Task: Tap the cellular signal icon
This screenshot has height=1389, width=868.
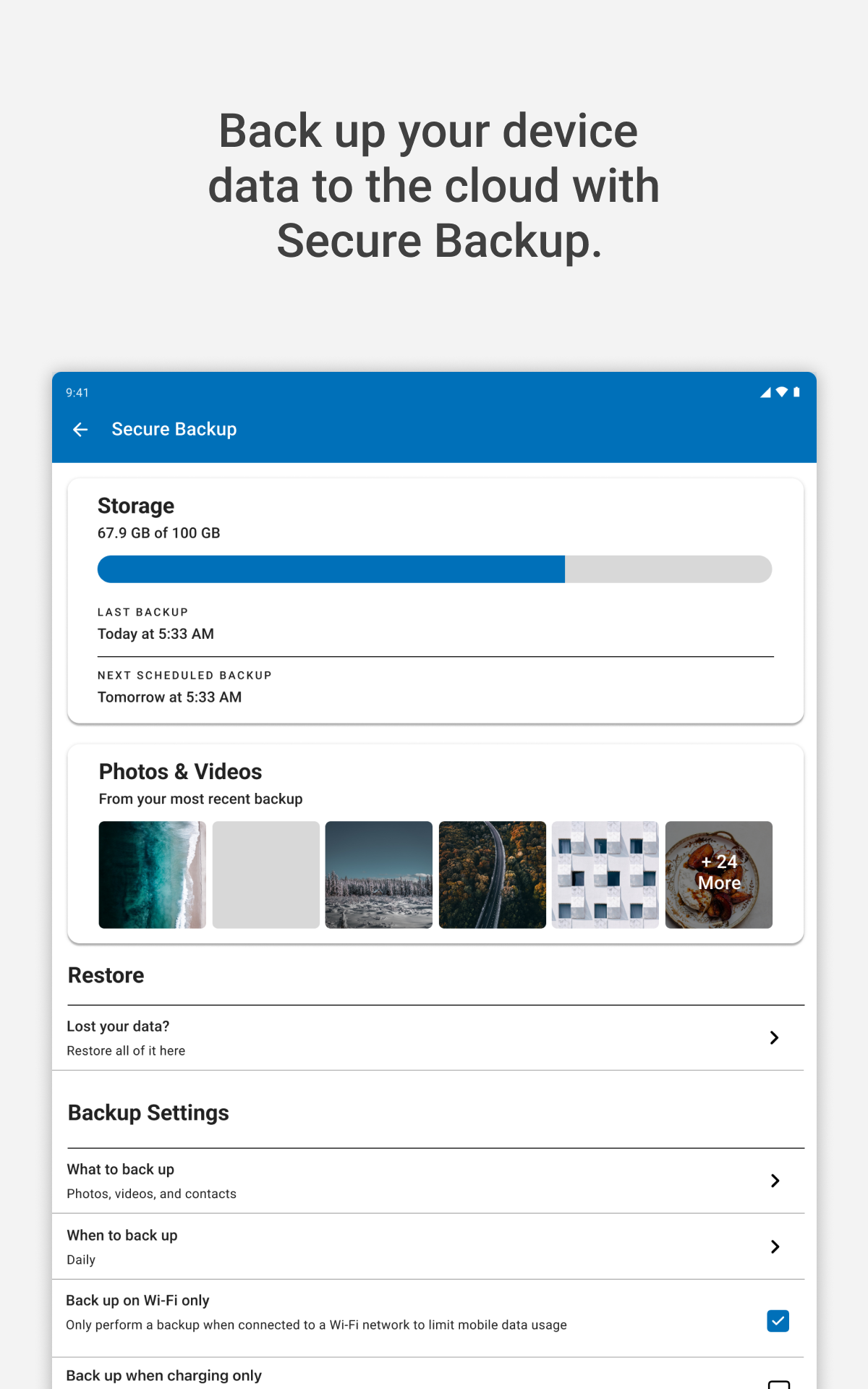Action: click(x=765, y=392)
